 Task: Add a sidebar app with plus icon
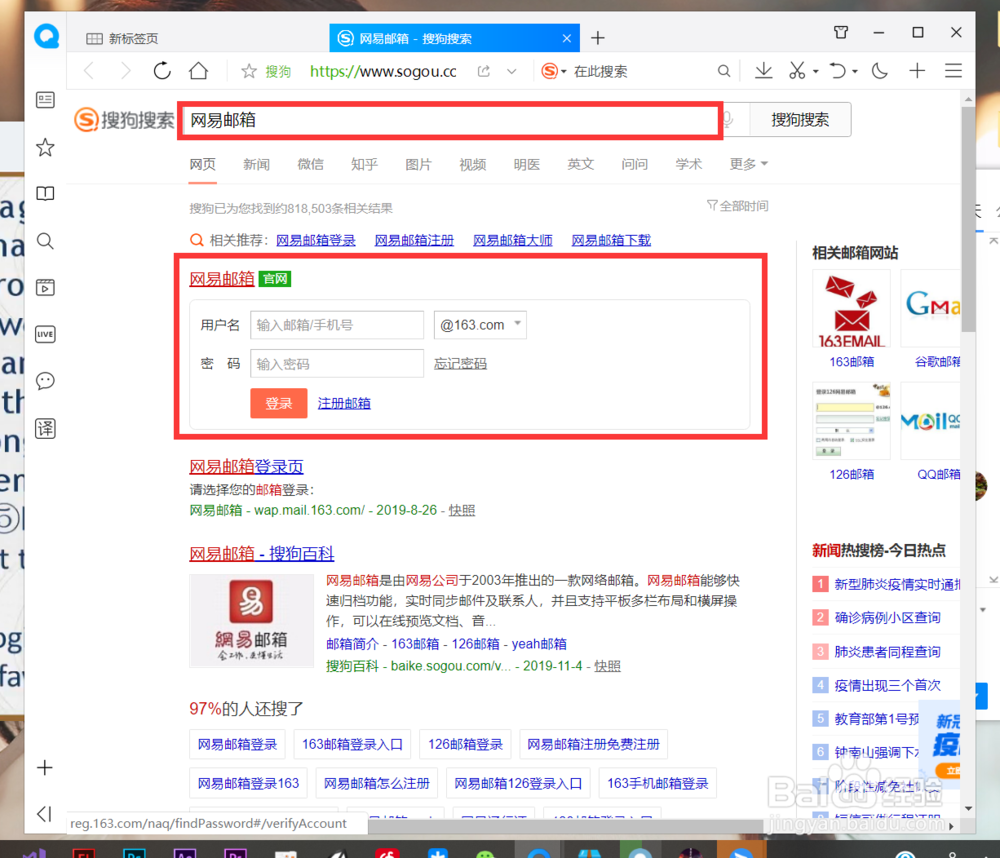point(45,767)
